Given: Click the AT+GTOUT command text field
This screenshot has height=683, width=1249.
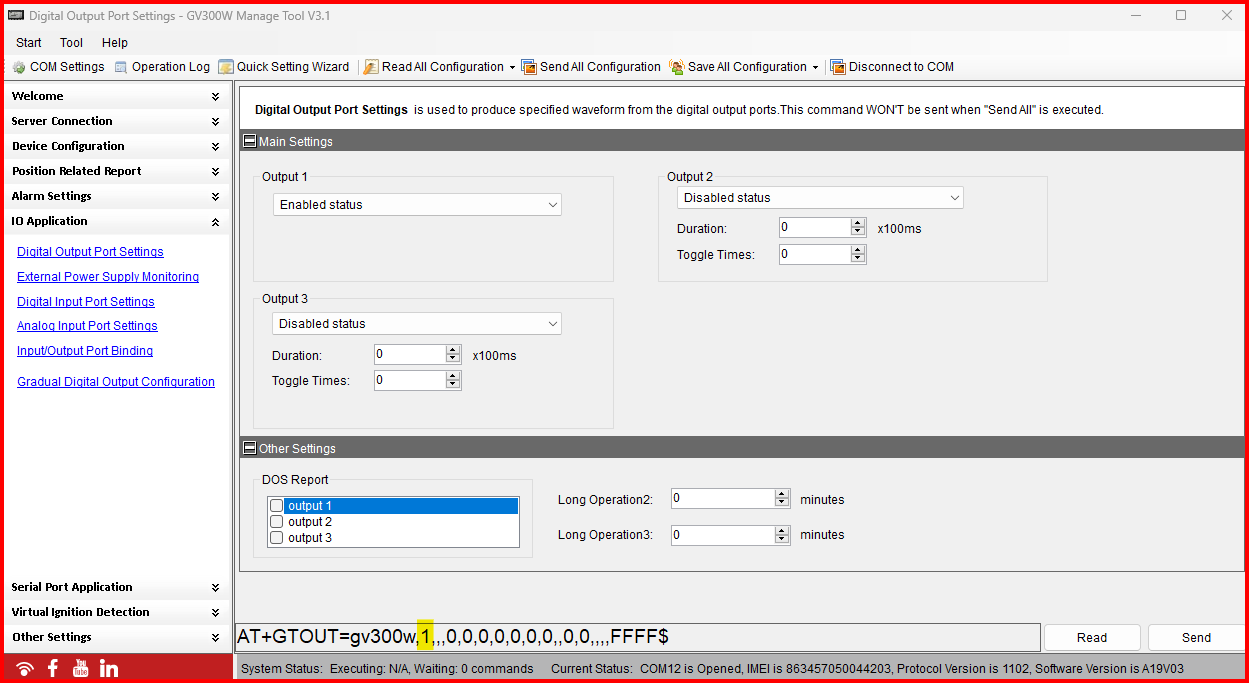Looking at the screenshot, I should [636, 637].
